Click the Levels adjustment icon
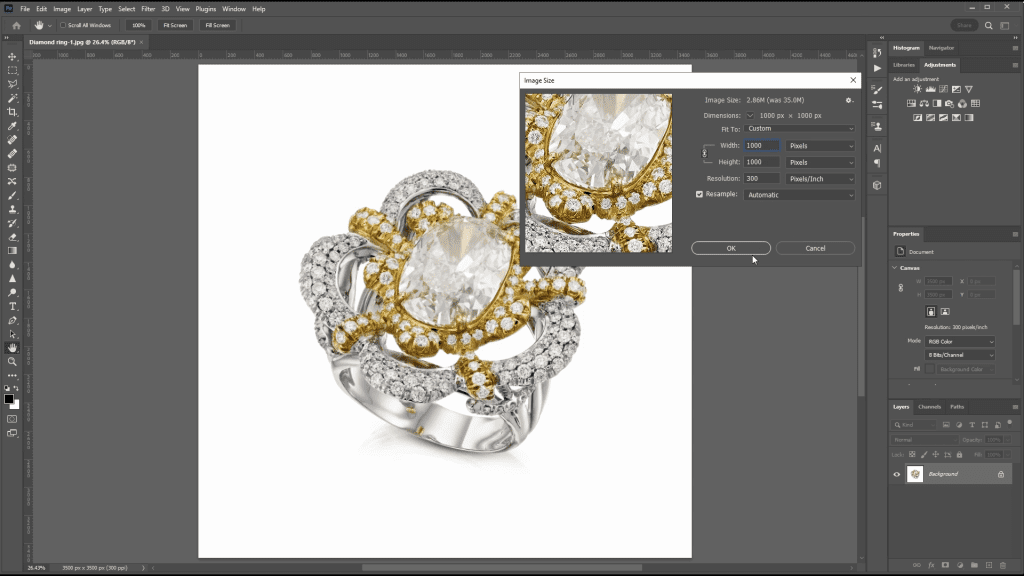Image resolution: width=1024 pixels, height=576 pixels. point(930,89)
